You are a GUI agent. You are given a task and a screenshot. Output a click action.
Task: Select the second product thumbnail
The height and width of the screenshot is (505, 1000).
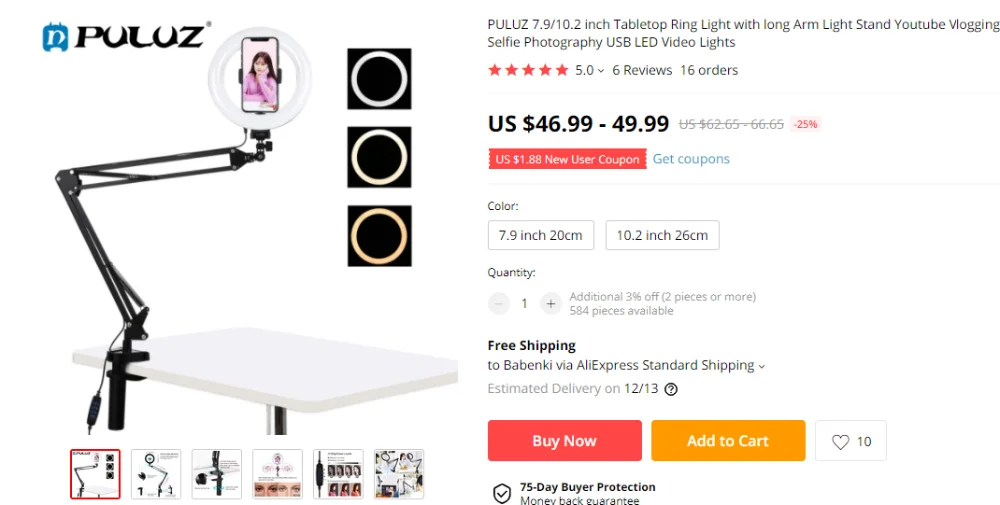[x=156, y=474]
